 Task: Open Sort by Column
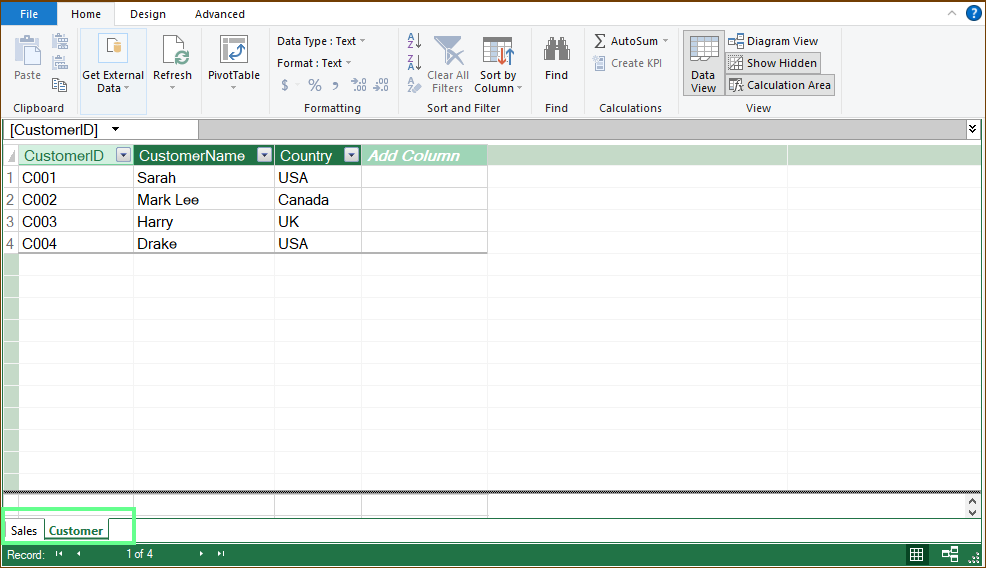(498, 64)
